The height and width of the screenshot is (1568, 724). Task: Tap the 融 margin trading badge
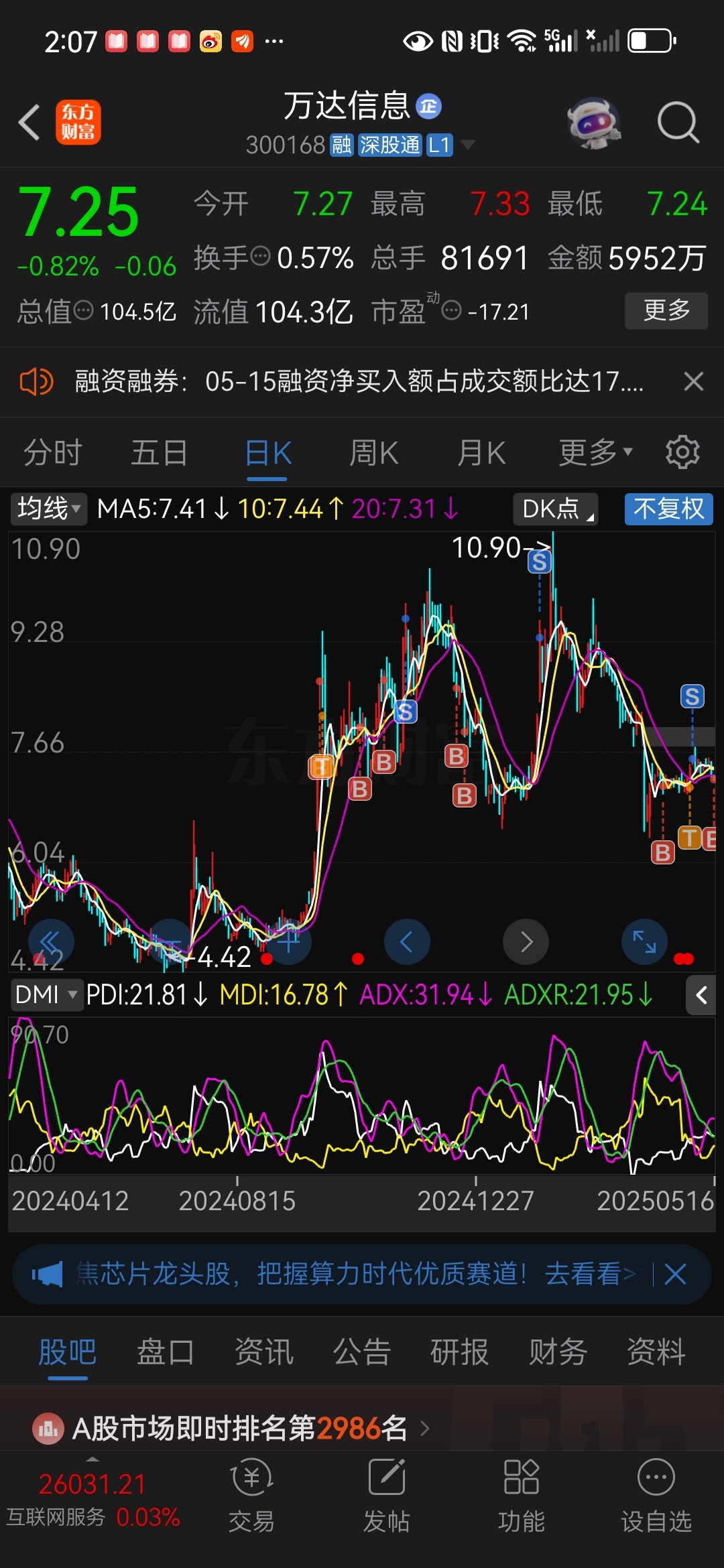[x=342, y=145]
